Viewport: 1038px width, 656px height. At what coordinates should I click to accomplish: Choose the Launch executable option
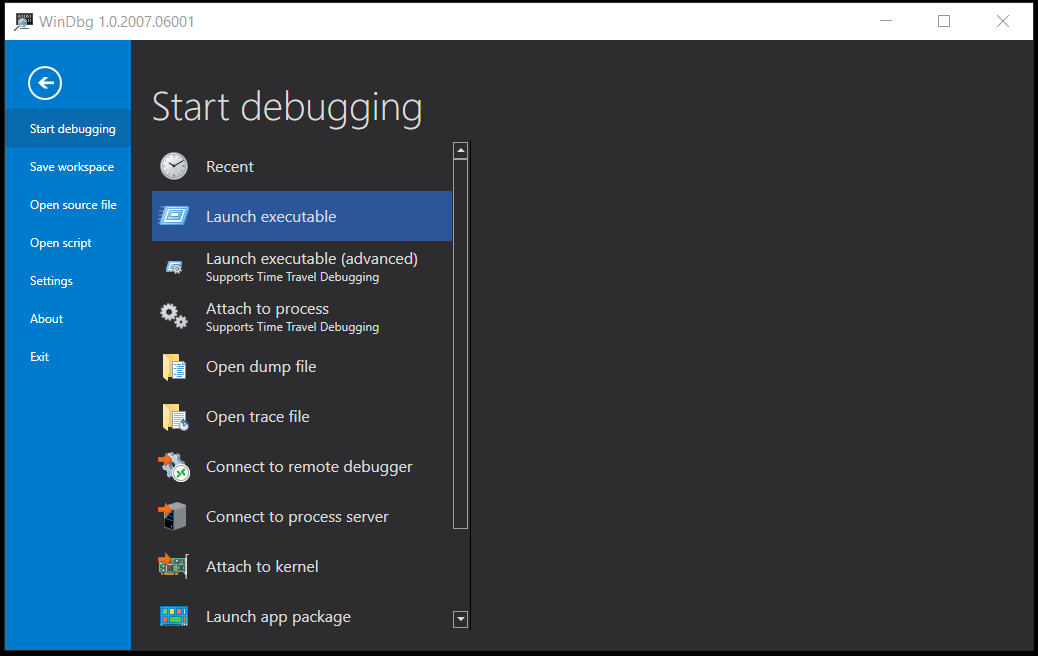(x=302, y=216)
